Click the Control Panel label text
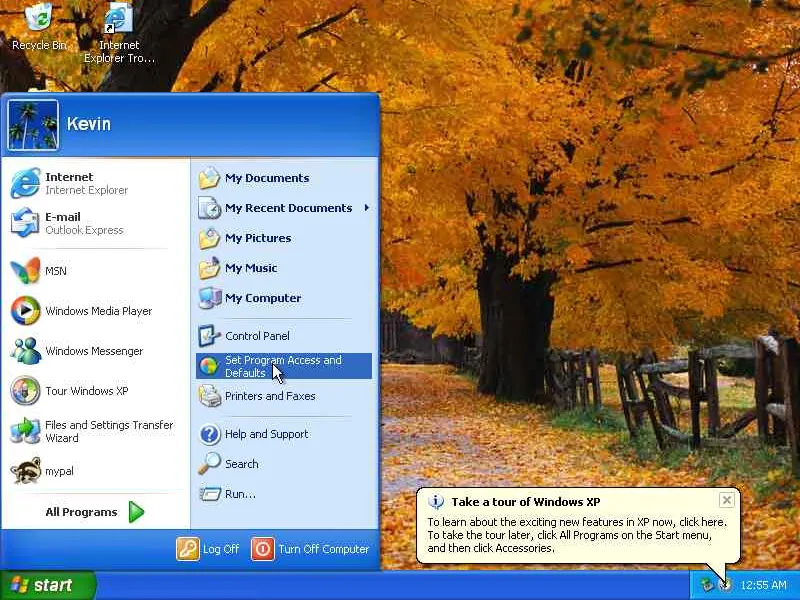The image size is (800, 600). coord(257,336)
